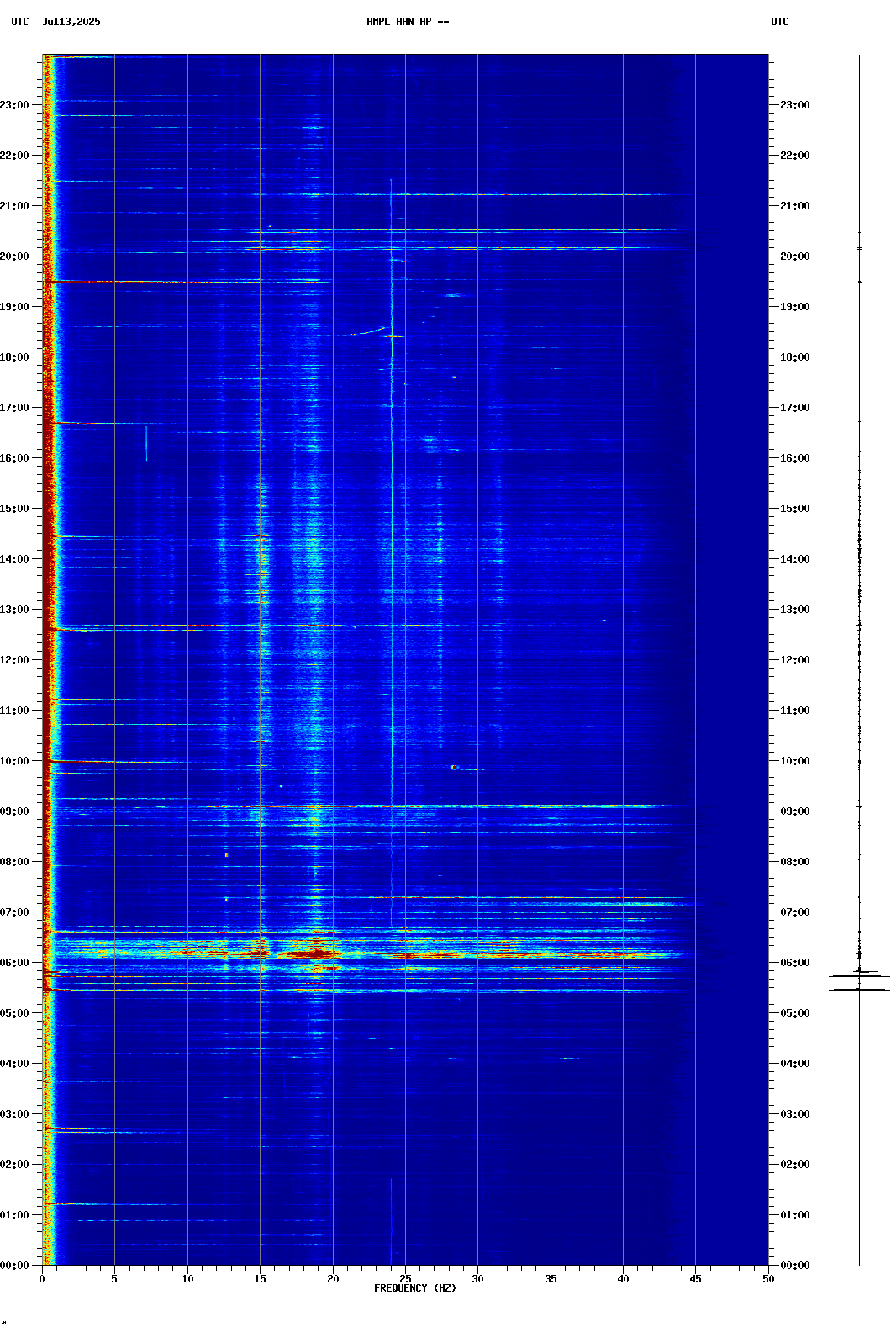Click the right-axis '23:00' time label
896x1332 pixels.
coord(795,105)
